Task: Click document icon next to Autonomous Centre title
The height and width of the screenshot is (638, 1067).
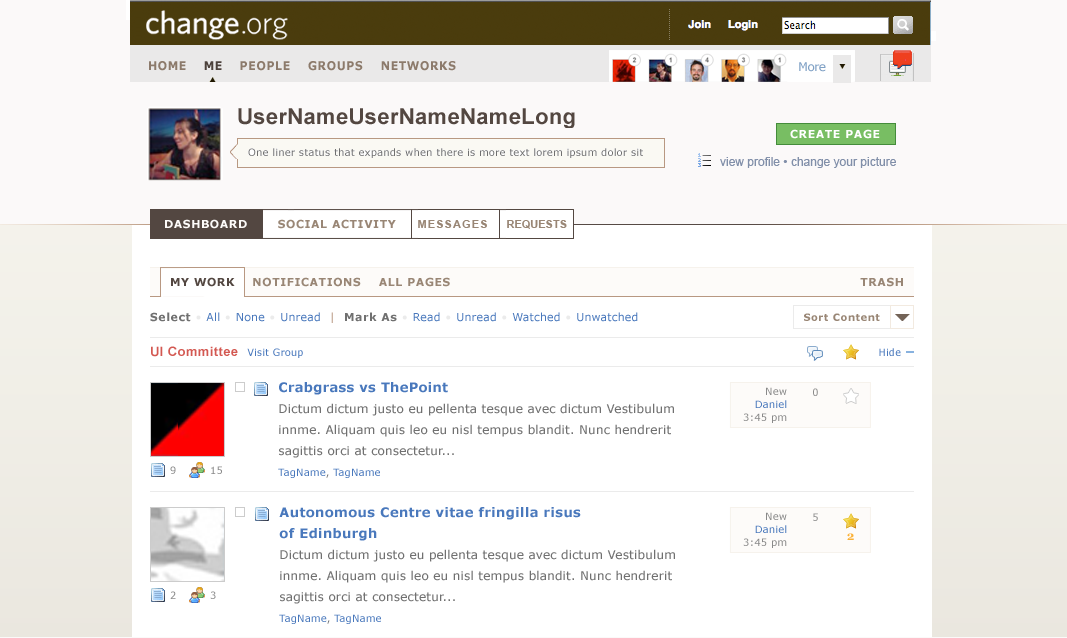Action: click(x=261, y=514)
